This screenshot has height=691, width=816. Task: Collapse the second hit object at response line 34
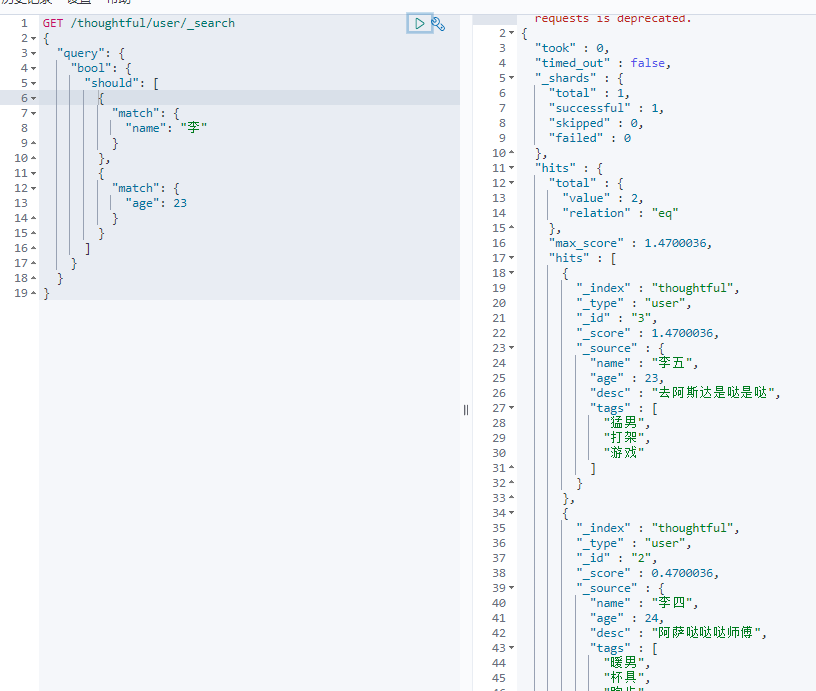pyautogui.click(x=512, y=513)
